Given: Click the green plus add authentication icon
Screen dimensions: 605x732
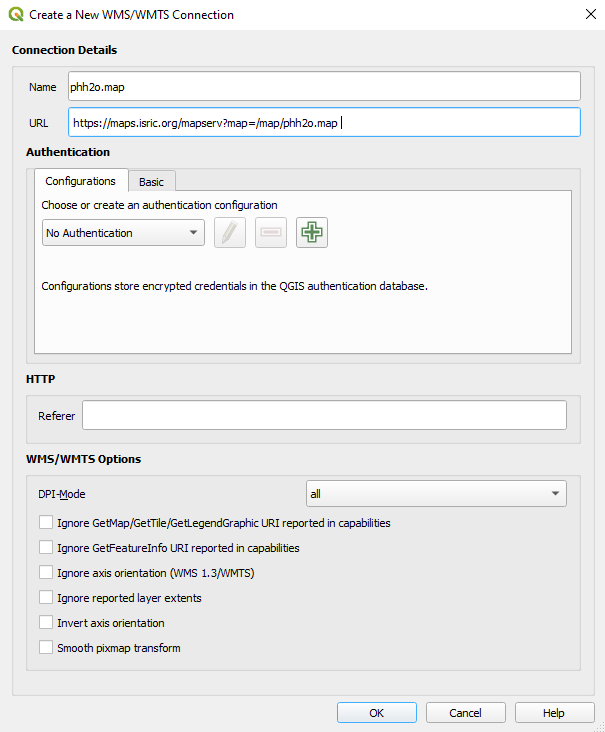Looking at the screenshot, I should (312, 232).
